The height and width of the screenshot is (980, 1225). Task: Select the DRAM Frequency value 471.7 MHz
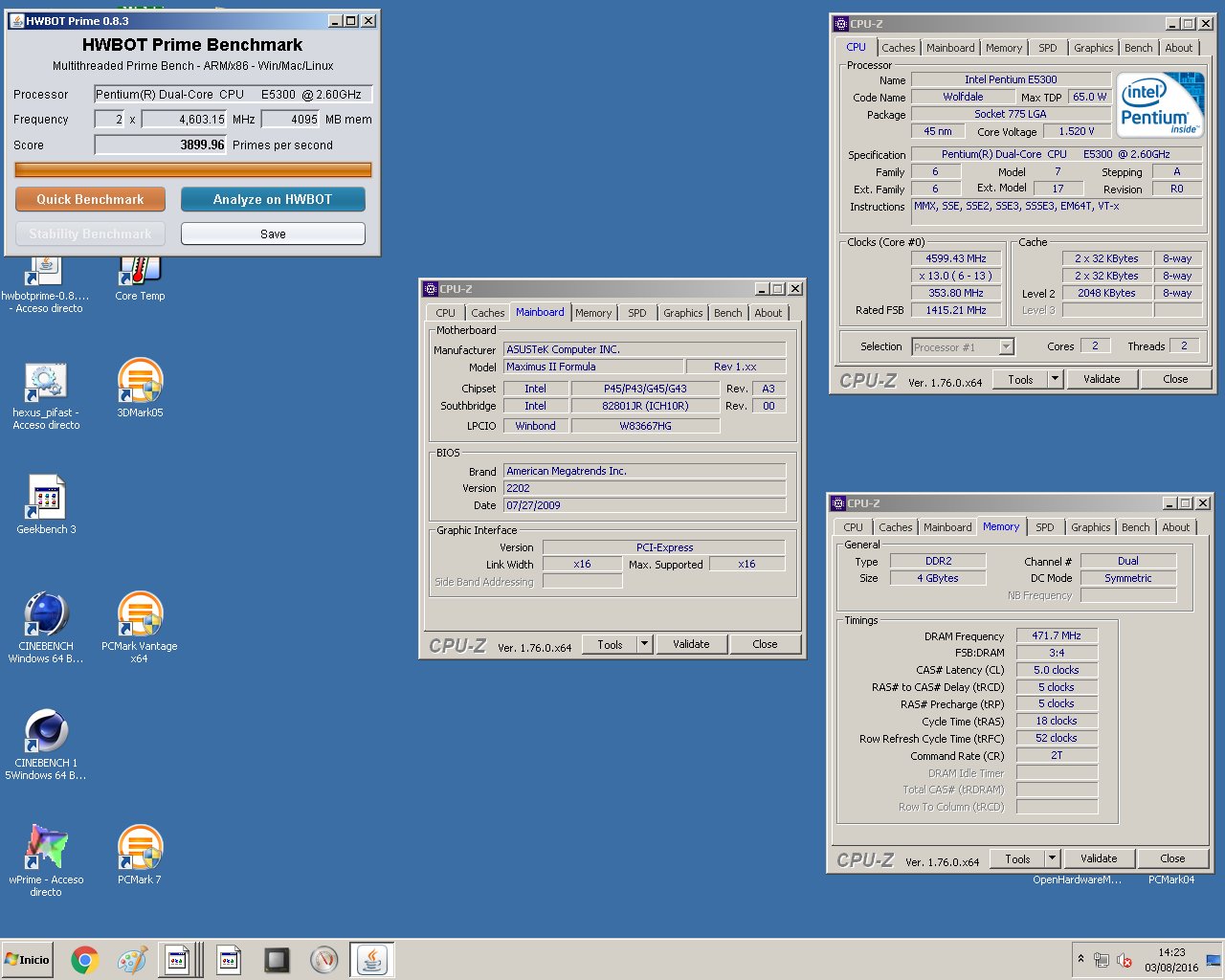coord(1057,635)
